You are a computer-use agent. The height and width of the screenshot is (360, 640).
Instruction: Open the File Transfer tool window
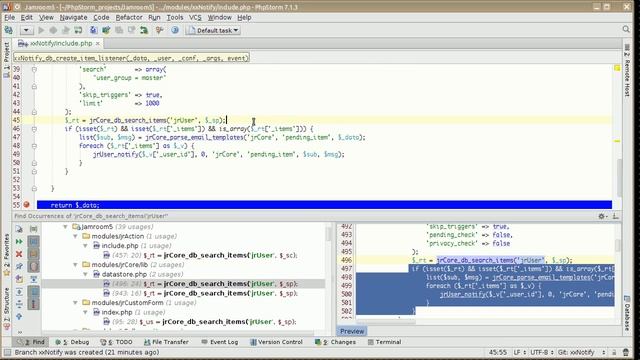pos(166,342)
